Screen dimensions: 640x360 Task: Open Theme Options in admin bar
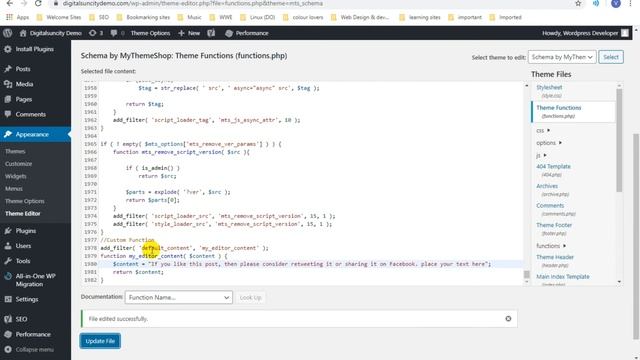pos(150,33)
